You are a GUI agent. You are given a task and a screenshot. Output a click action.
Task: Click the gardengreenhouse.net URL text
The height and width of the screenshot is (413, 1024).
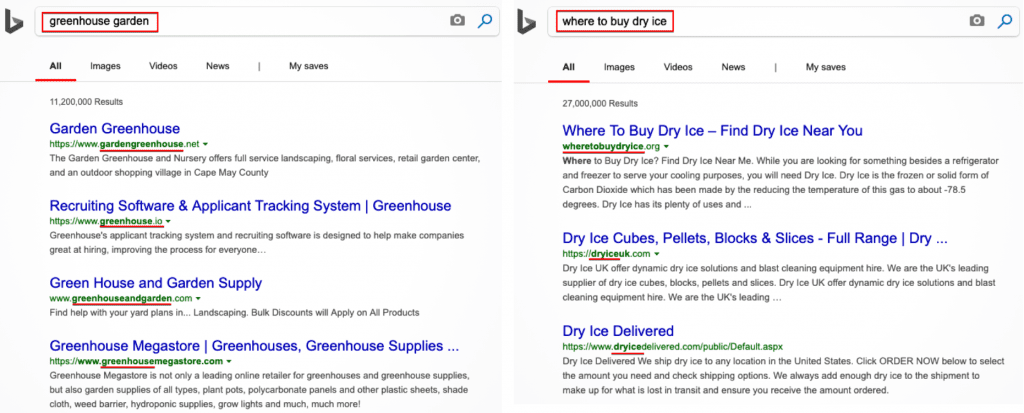[x=124, y=144]
